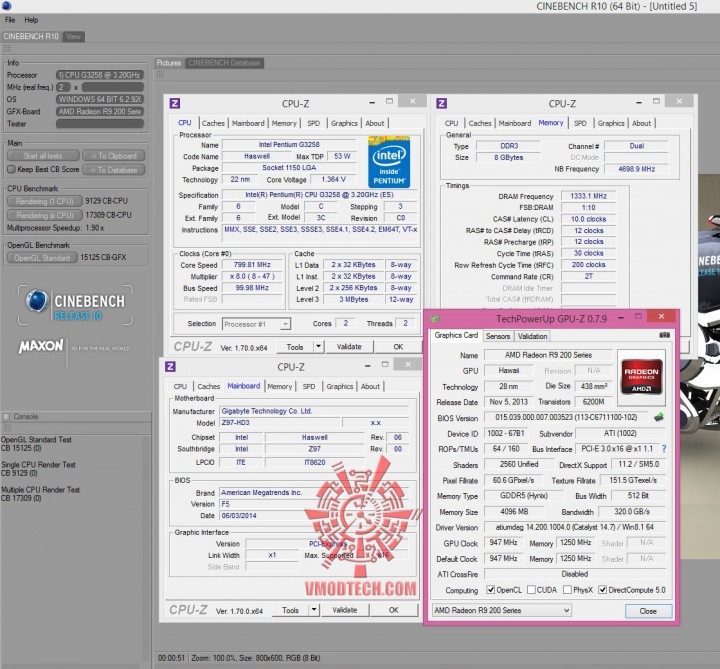Open Tools dropdown arrow in CPU-Z Mainboard window
Screen dimensions: 720x669
click(x=314, y=610)
